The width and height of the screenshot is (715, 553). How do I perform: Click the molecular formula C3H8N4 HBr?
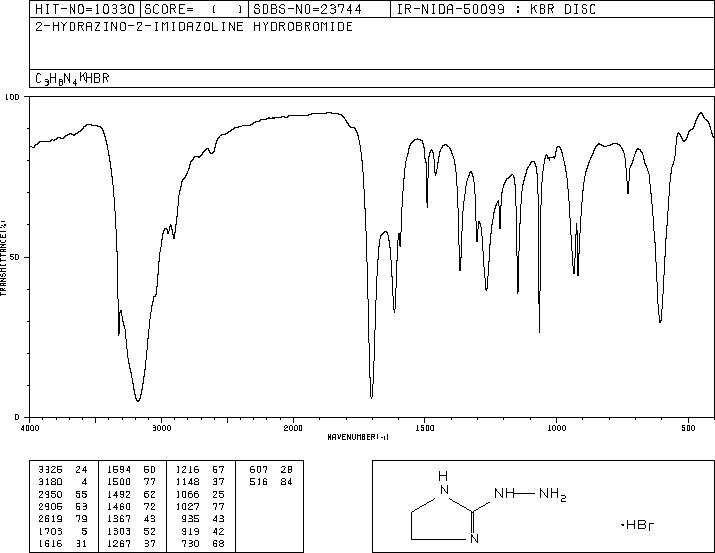pos(72,78)
